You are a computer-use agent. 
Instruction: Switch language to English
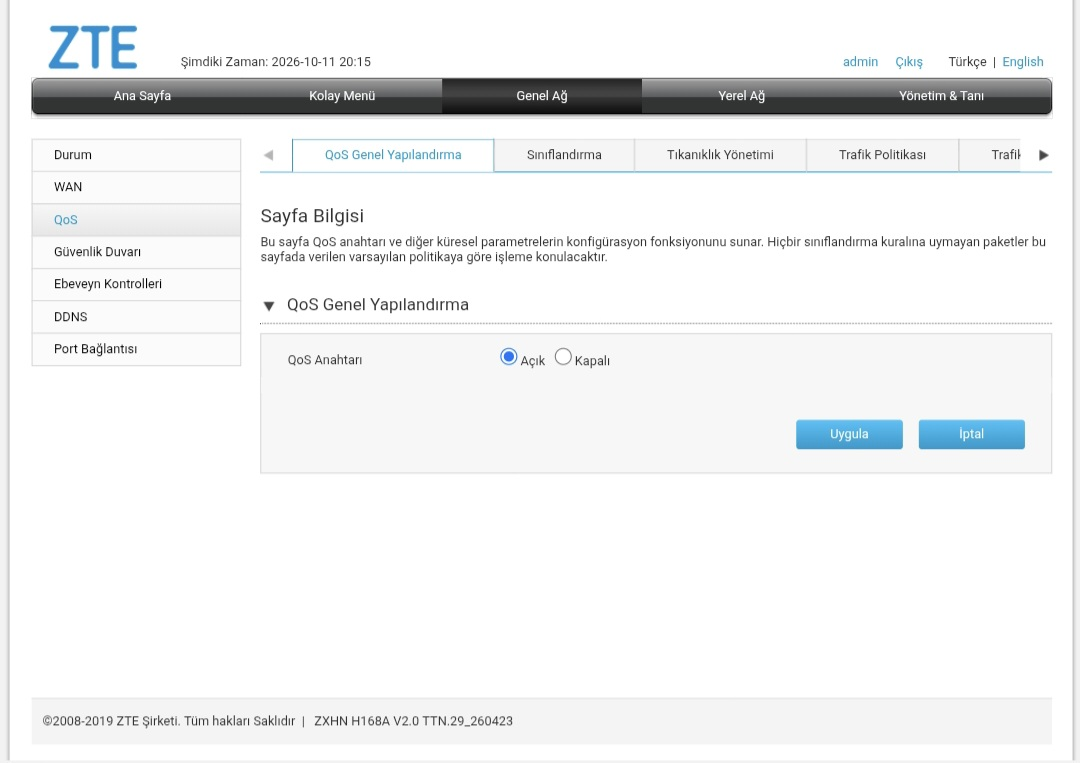click(x=1022, y=62)
